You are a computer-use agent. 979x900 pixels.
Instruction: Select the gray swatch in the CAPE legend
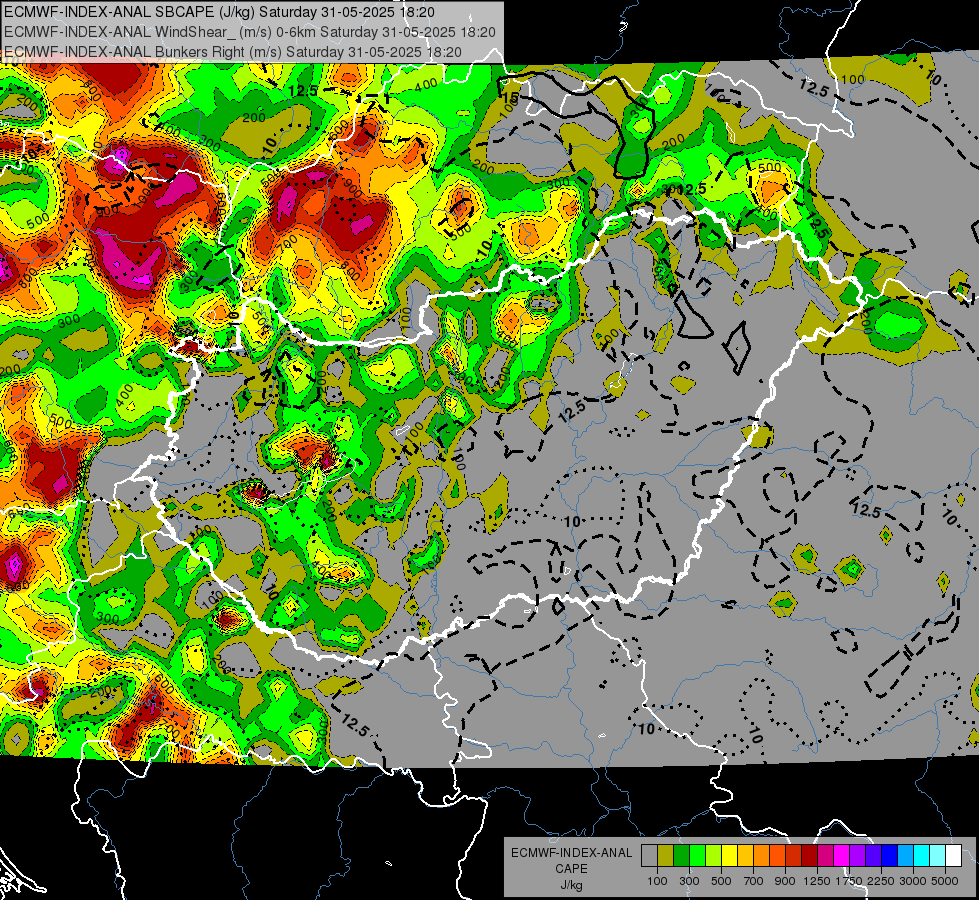tap(649, 856)
